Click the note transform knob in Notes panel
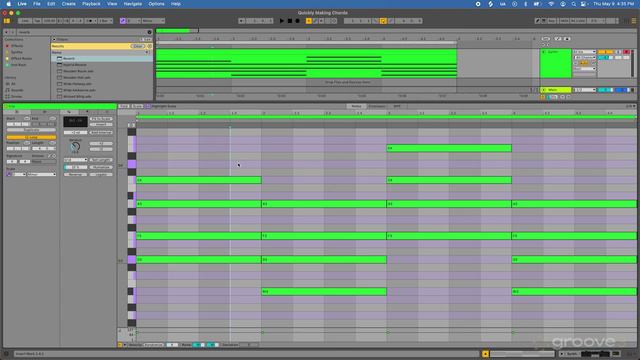The image size is (640, 360). click(x=75, y=146)
